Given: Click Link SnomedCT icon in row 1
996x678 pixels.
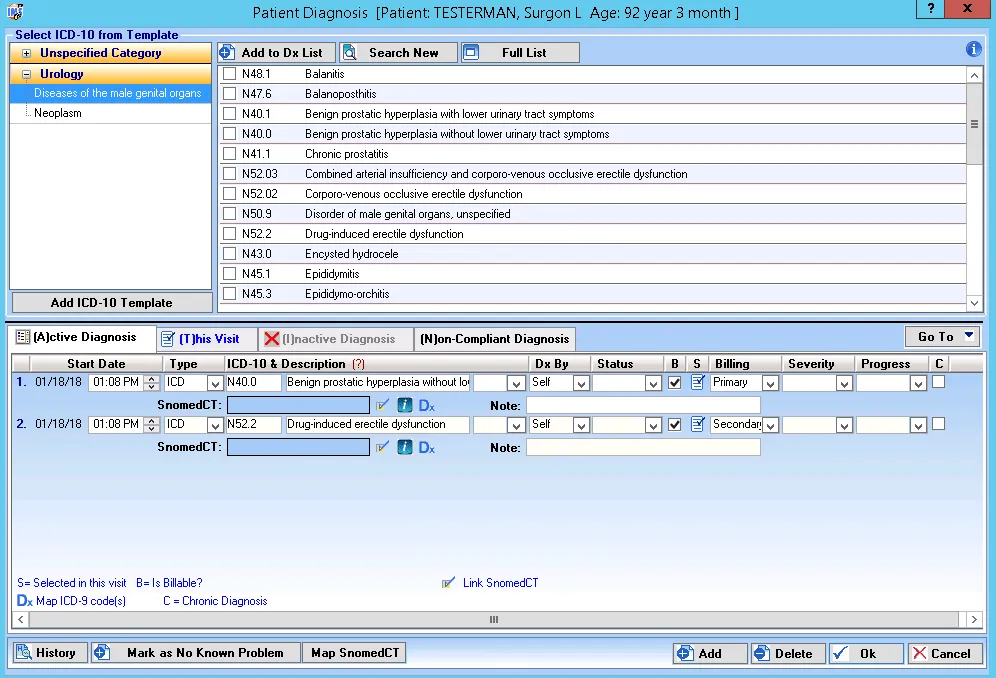Looking at the screenshot, I should (382, 405).
